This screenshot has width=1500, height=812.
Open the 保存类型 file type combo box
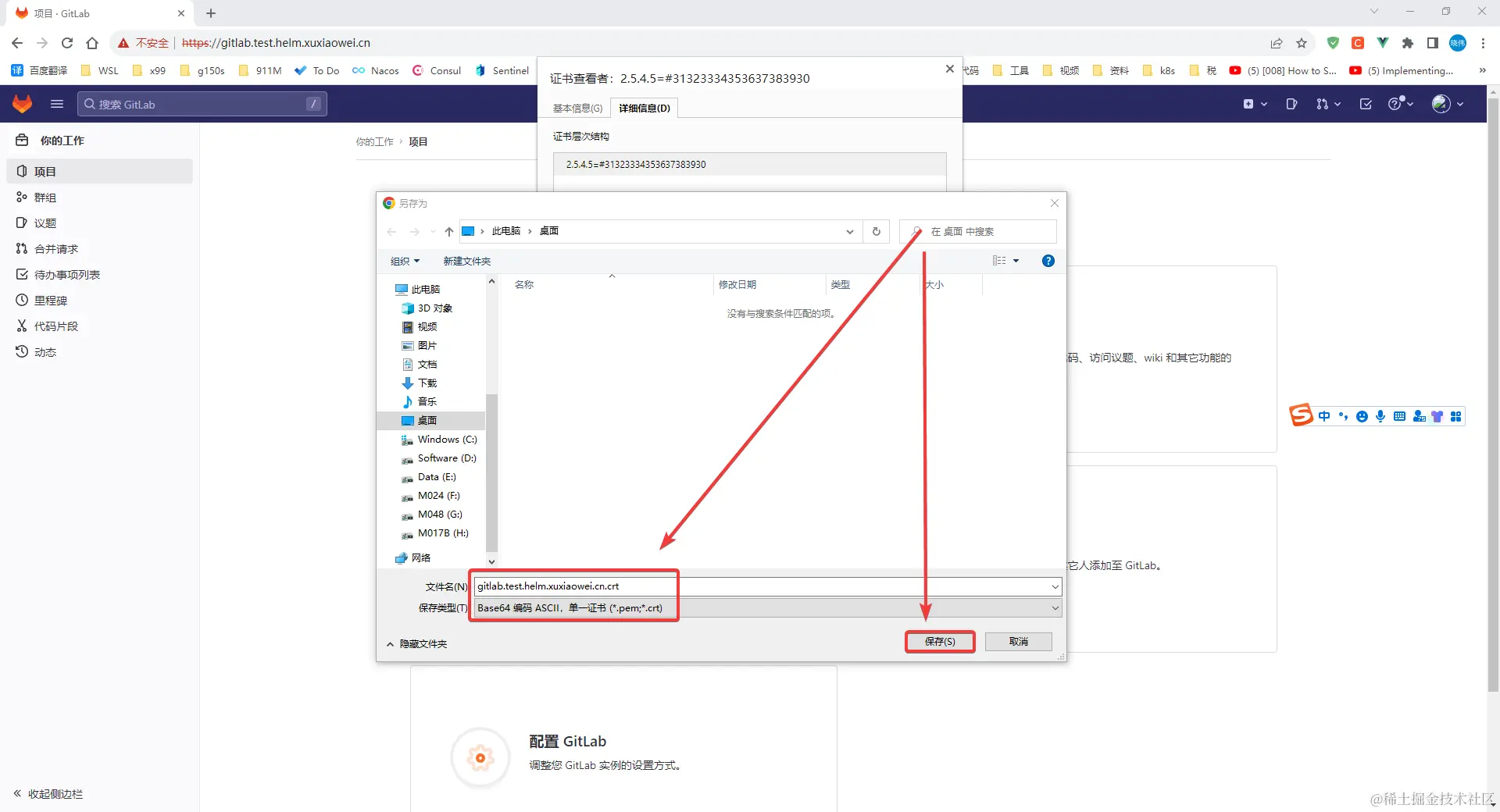(x=767, y=608)
